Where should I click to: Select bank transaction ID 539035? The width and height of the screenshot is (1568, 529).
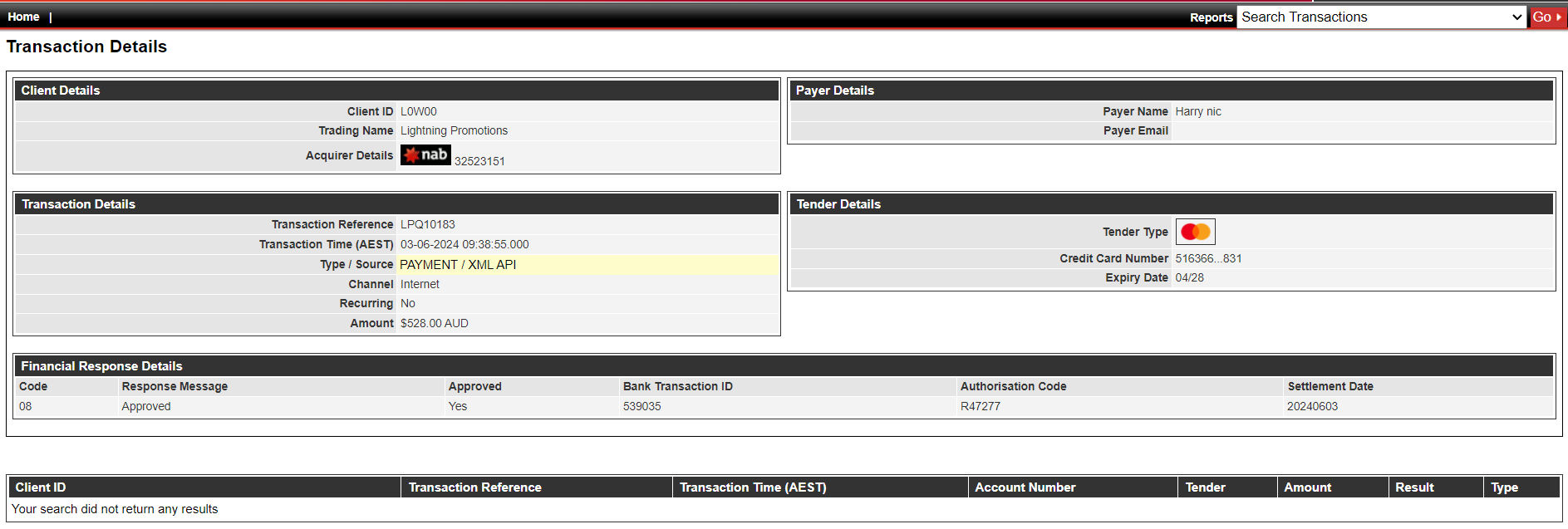[642, 406]
